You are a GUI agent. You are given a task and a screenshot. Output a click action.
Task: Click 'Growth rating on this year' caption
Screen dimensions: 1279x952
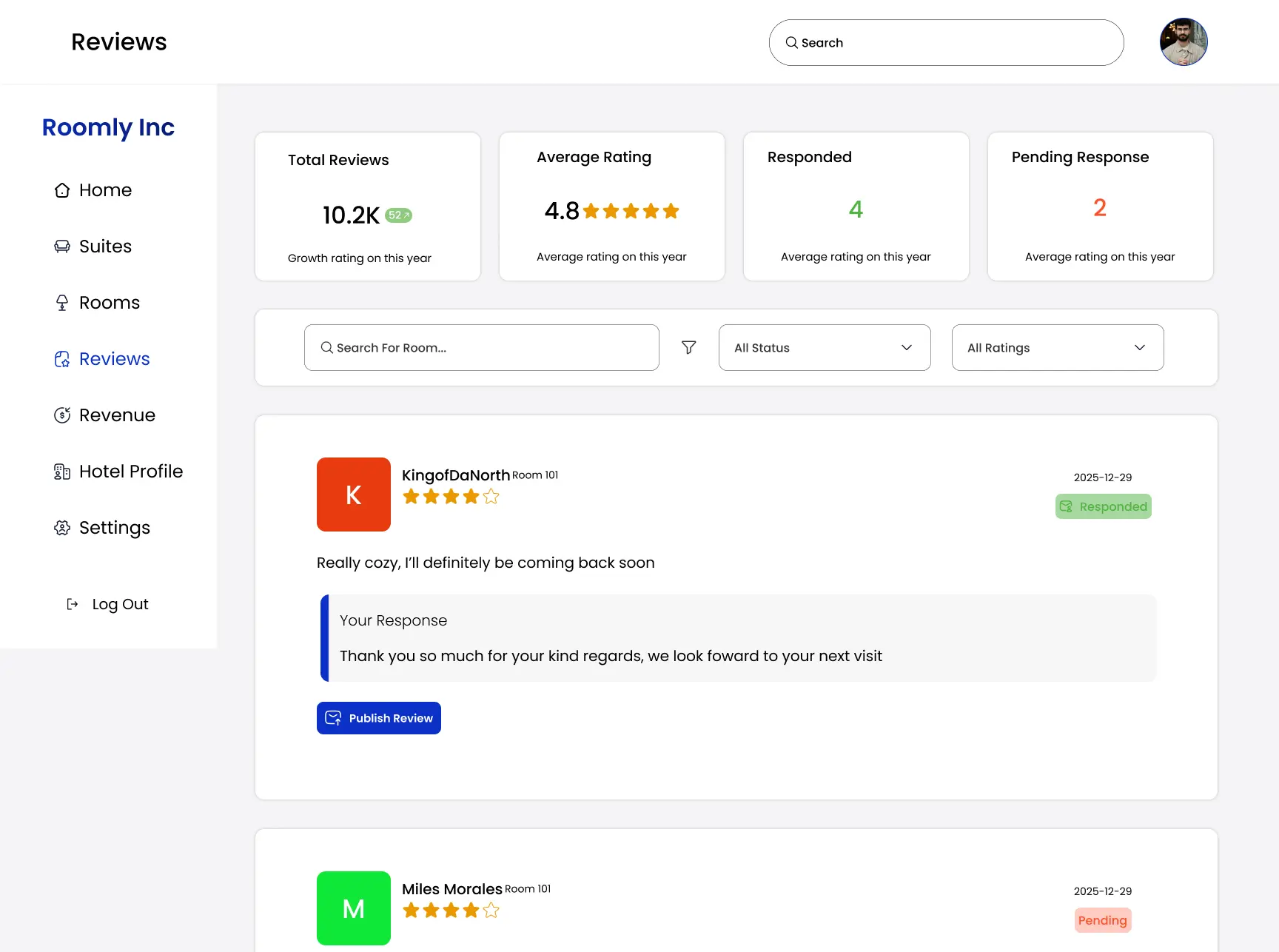coord(360,258)
